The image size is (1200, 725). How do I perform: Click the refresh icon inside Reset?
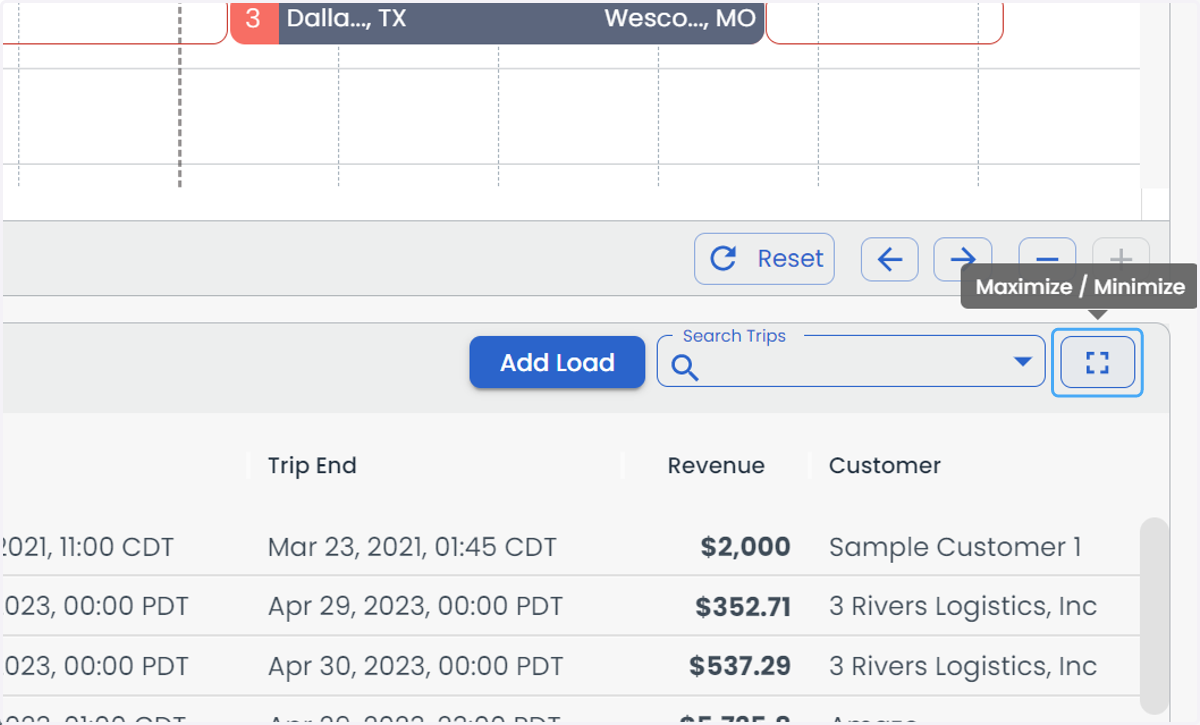723,259
